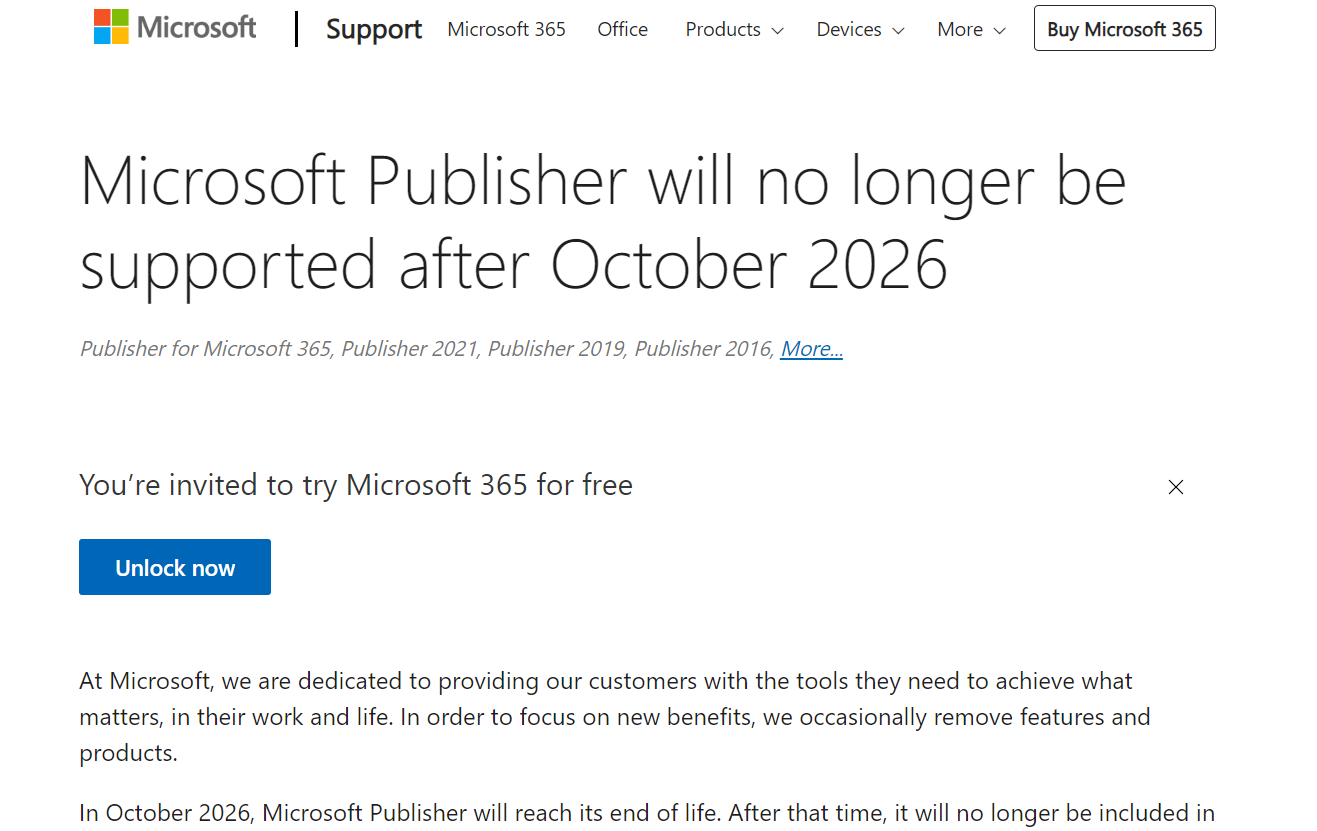Click the Buy Microsoft 365 button
Viewport: 1317px width, 831px height.
(x=1124, y=28)
